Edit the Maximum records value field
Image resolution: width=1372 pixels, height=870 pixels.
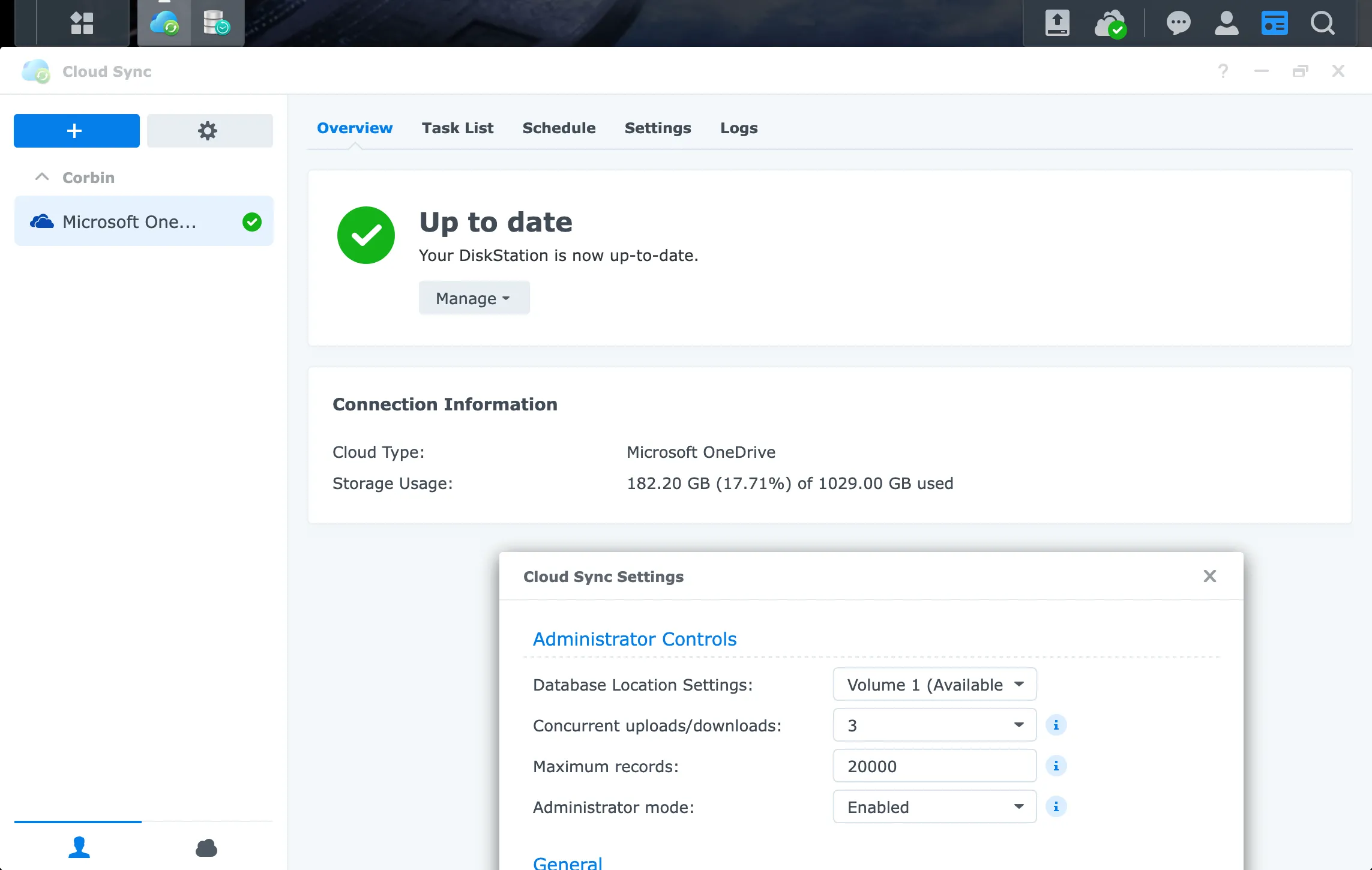click(x=934, y=766)
